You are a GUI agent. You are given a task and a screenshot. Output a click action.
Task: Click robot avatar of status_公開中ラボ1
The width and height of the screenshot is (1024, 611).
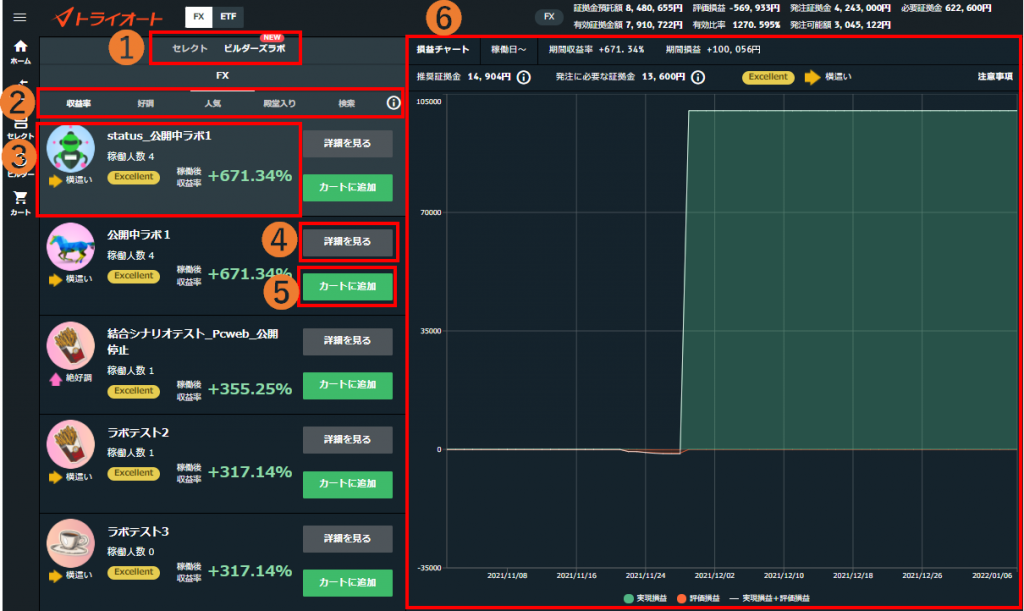pos(71,148)
